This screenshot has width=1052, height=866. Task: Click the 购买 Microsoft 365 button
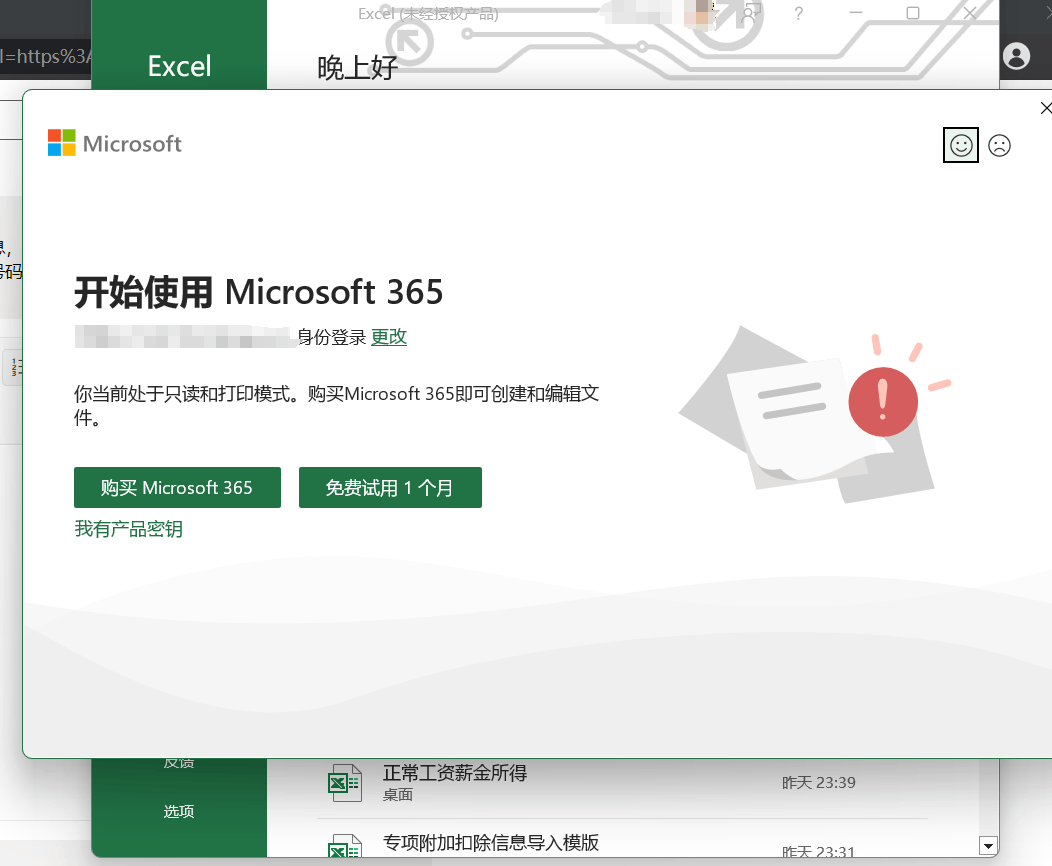(177, 488)
